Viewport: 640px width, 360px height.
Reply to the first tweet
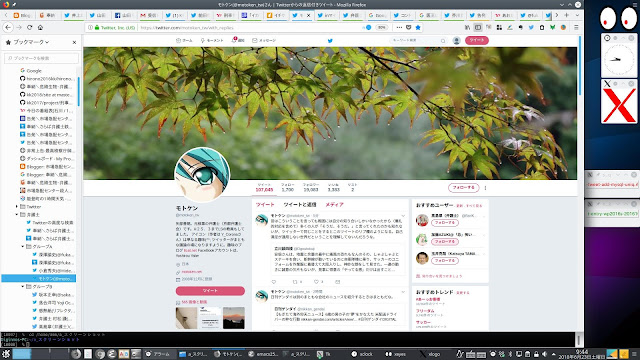(274, 282)
